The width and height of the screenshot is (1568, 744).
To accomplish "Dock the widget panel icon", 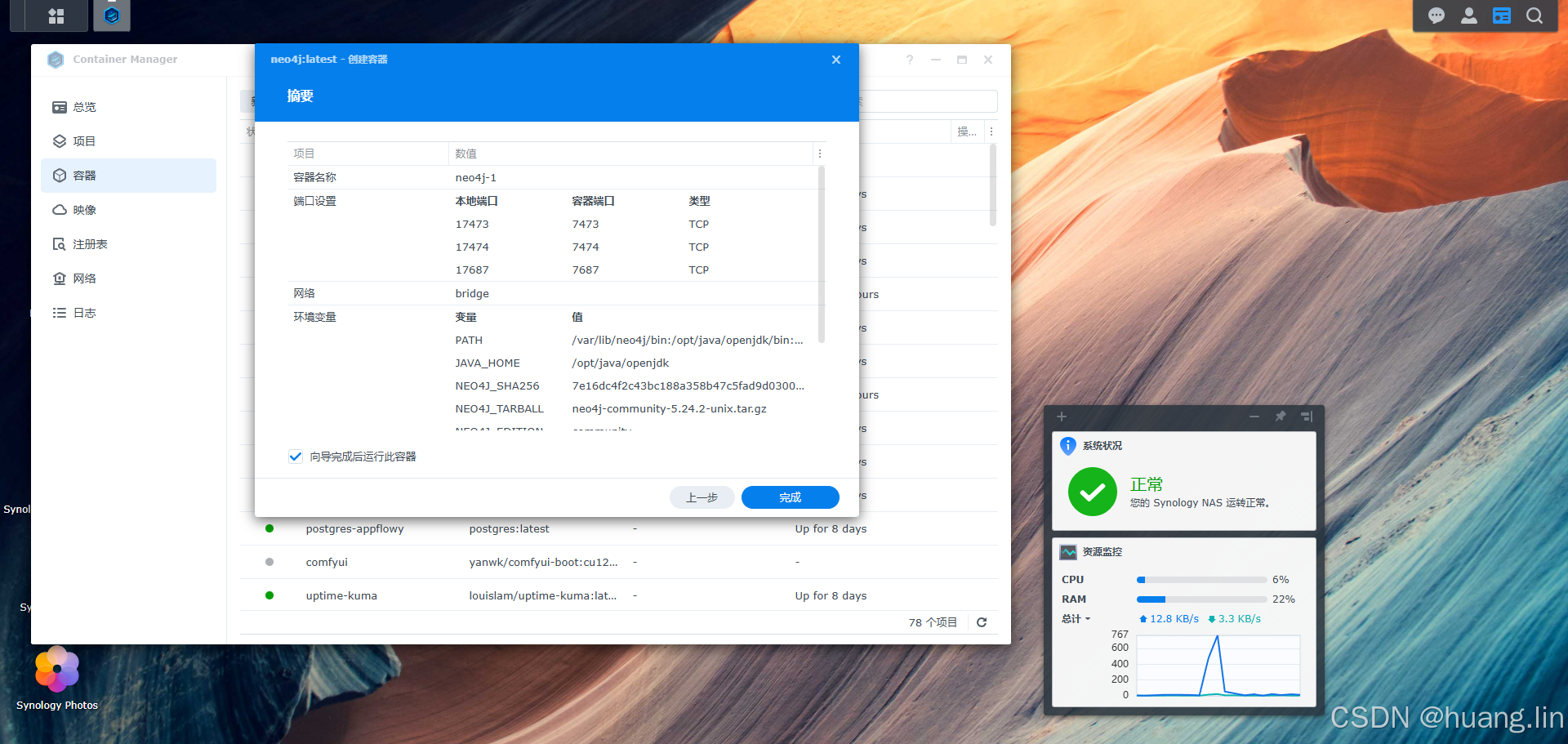I will pyautogui.click(x=1306, y=417).
